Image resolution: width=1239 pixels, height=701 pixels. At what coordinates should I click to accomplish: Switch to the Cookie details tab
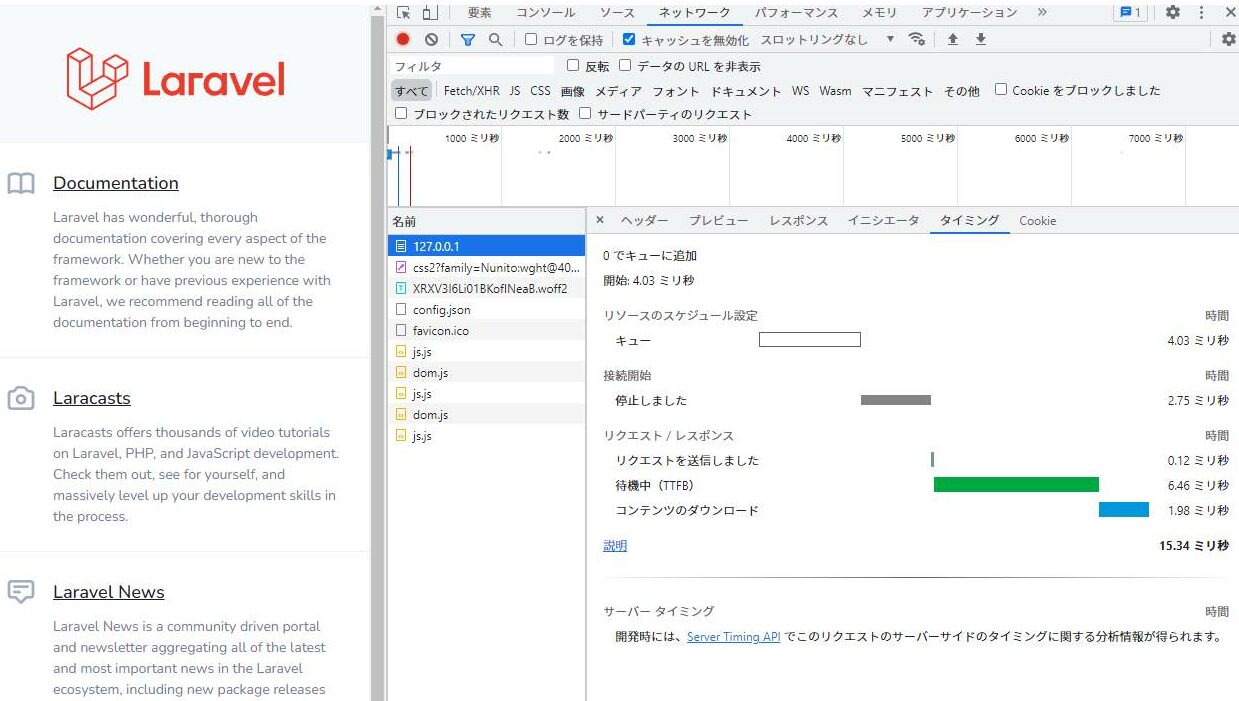(1037, 221)
